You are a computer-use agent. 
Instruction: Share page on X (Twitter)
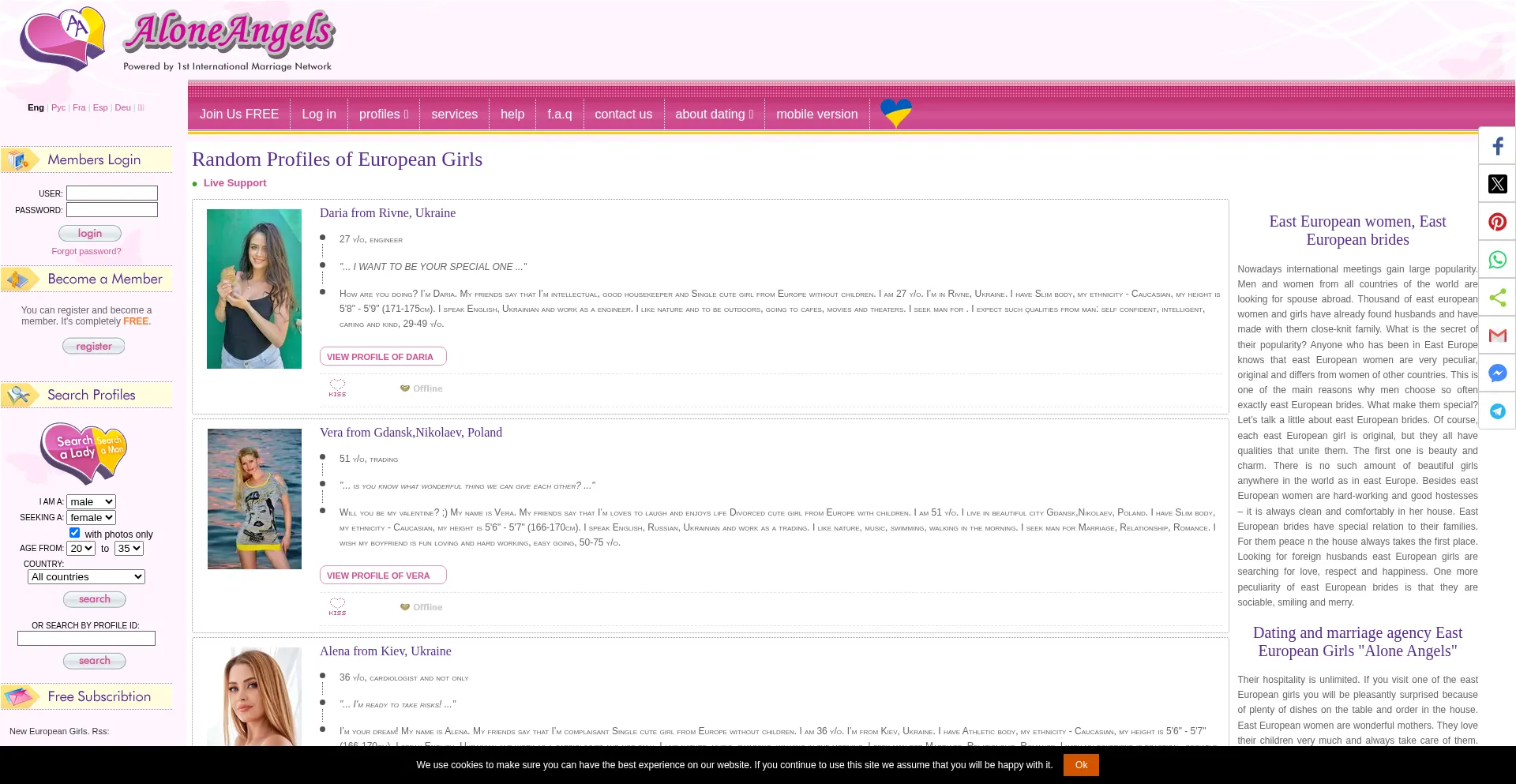1497,184
